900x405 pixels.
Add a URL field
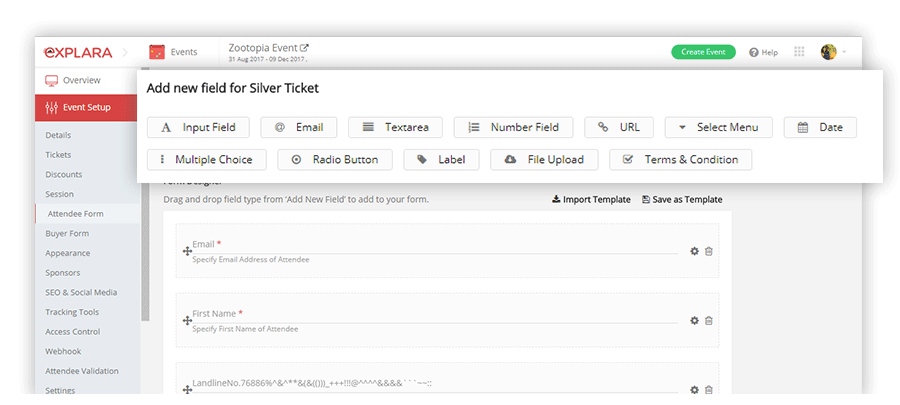(619, 127)
